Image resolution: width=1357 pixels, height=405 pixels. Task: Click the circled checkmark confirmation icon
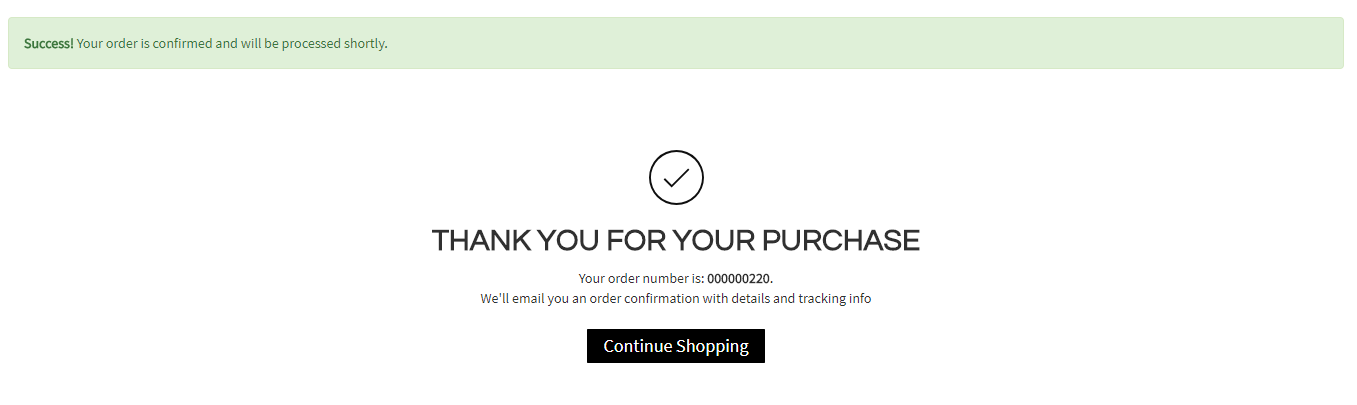pyautogui.click(x=676, y=178)
